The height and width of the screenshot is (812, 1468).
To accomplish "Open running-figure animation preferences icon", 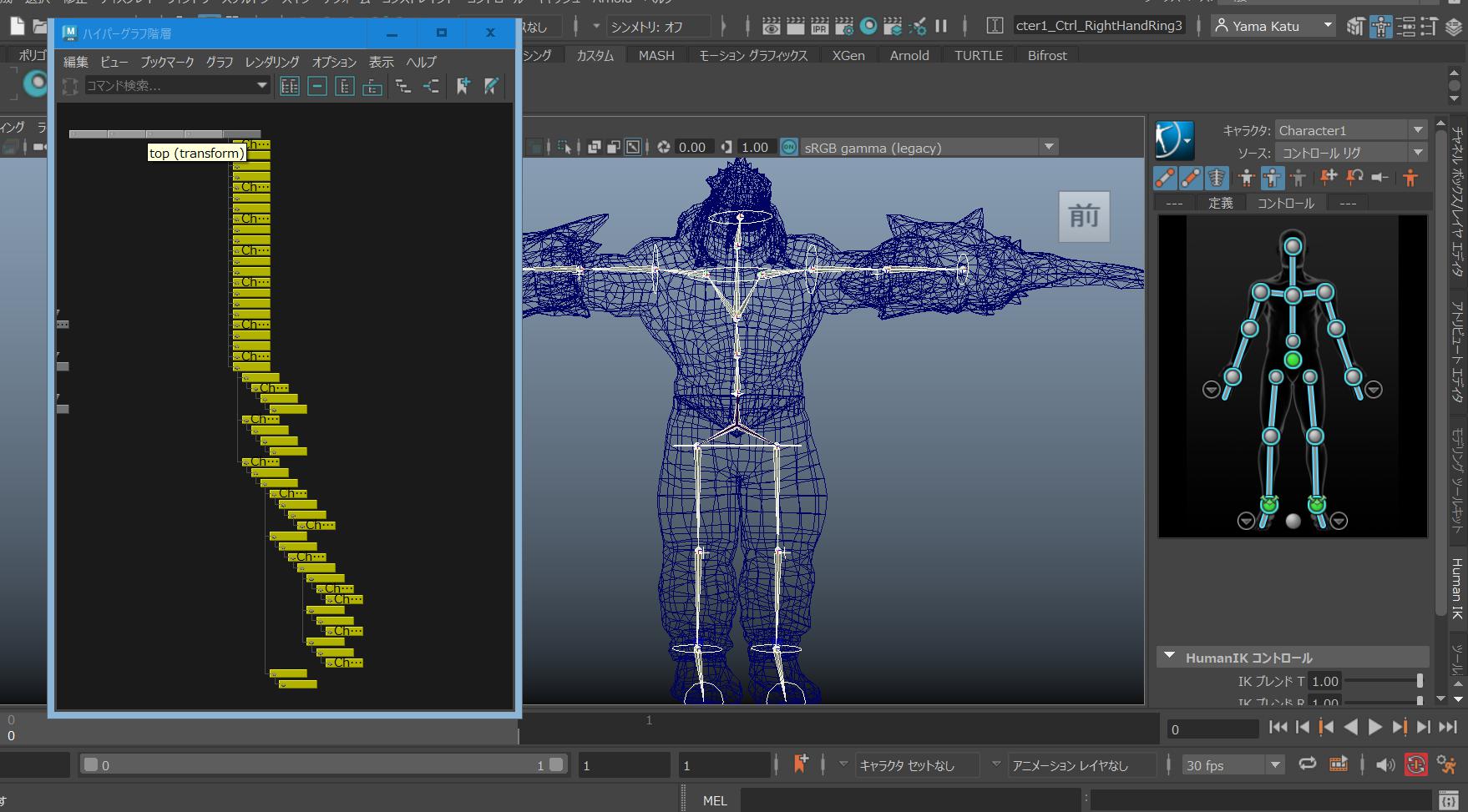I will 1447,764.
